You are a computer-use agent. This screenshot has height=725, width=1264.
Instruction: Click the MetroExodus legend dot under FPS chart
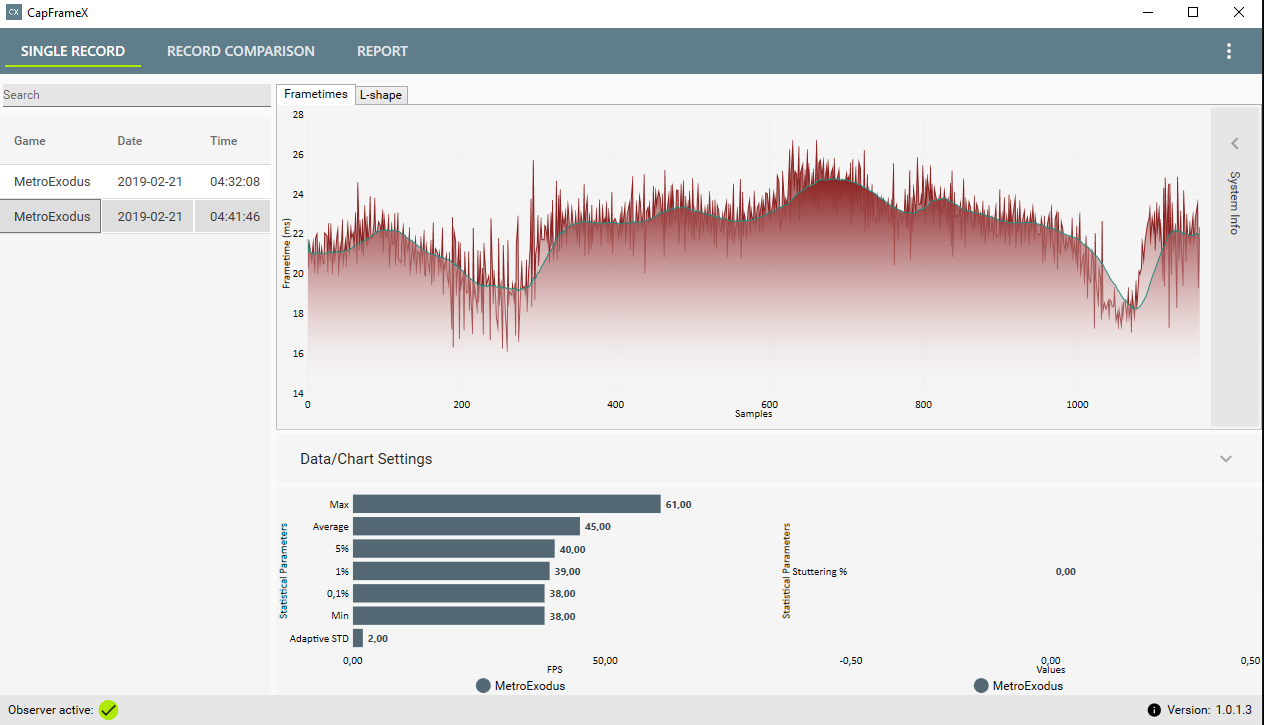pyautogui.click(x=483, y=686)
